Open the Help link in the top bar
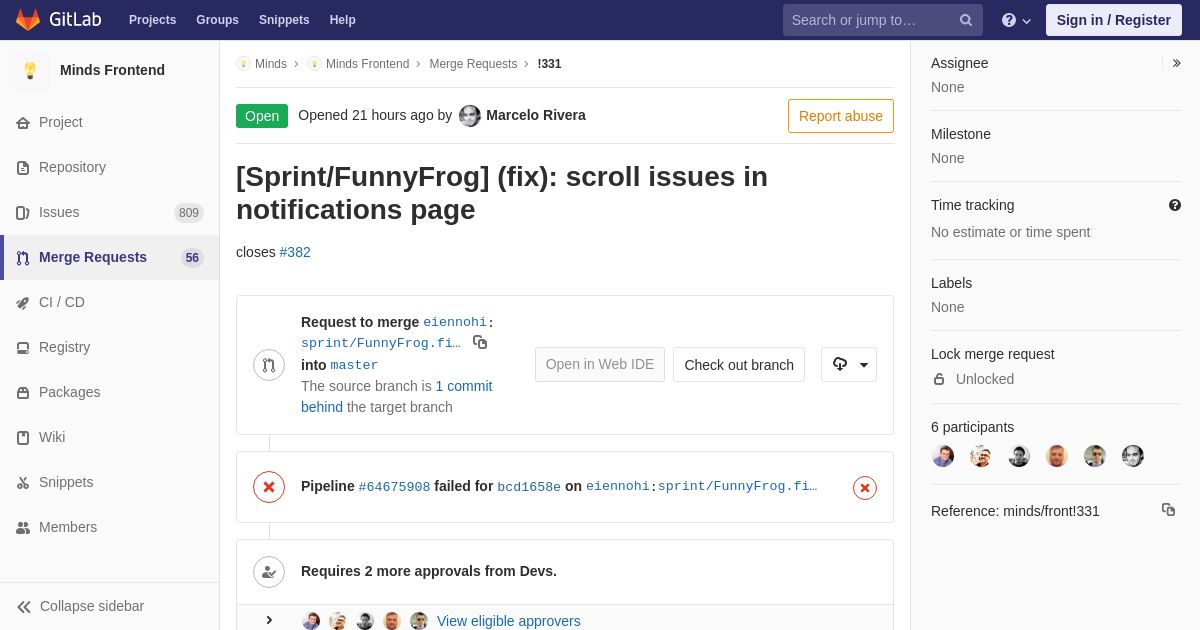This screenshot has height=630, width=1200. pyautogui.click(x=343, y=20)
